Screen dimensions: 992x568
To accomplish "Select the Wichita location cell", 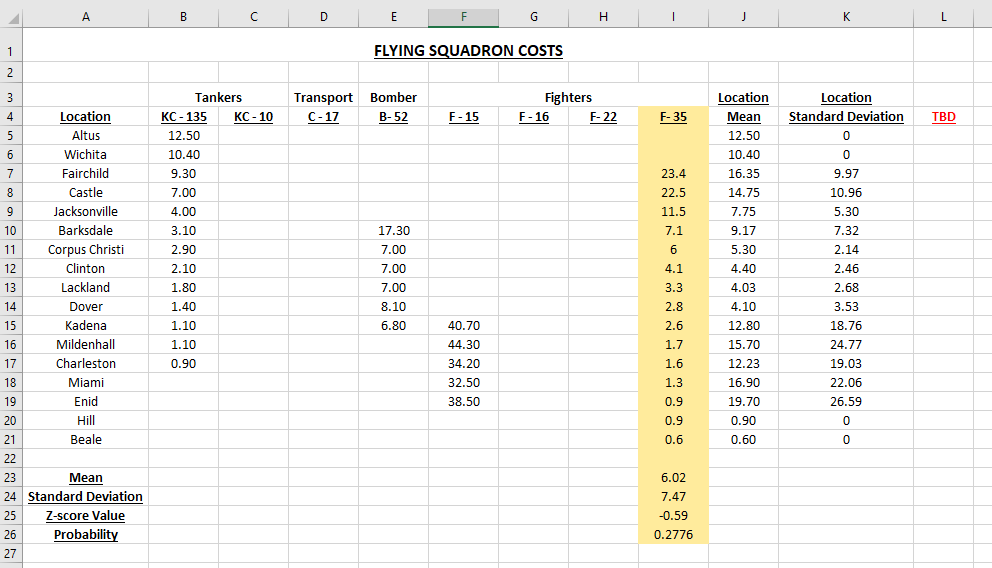I will tap(85, 154).
